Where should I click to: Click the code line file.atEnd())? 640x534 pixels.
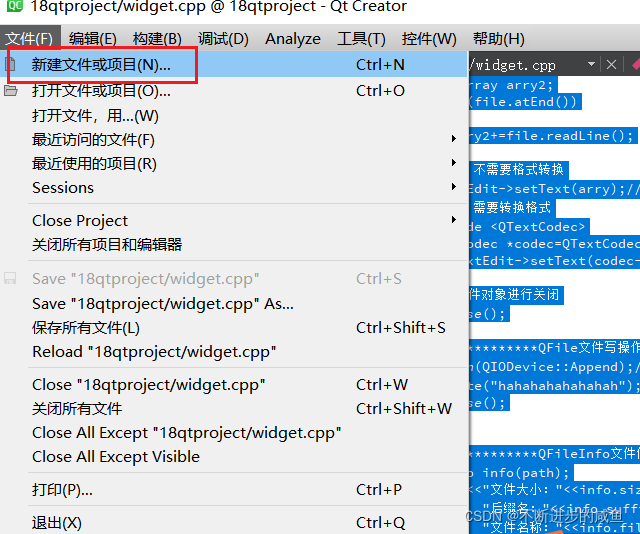tap(525, 102)
